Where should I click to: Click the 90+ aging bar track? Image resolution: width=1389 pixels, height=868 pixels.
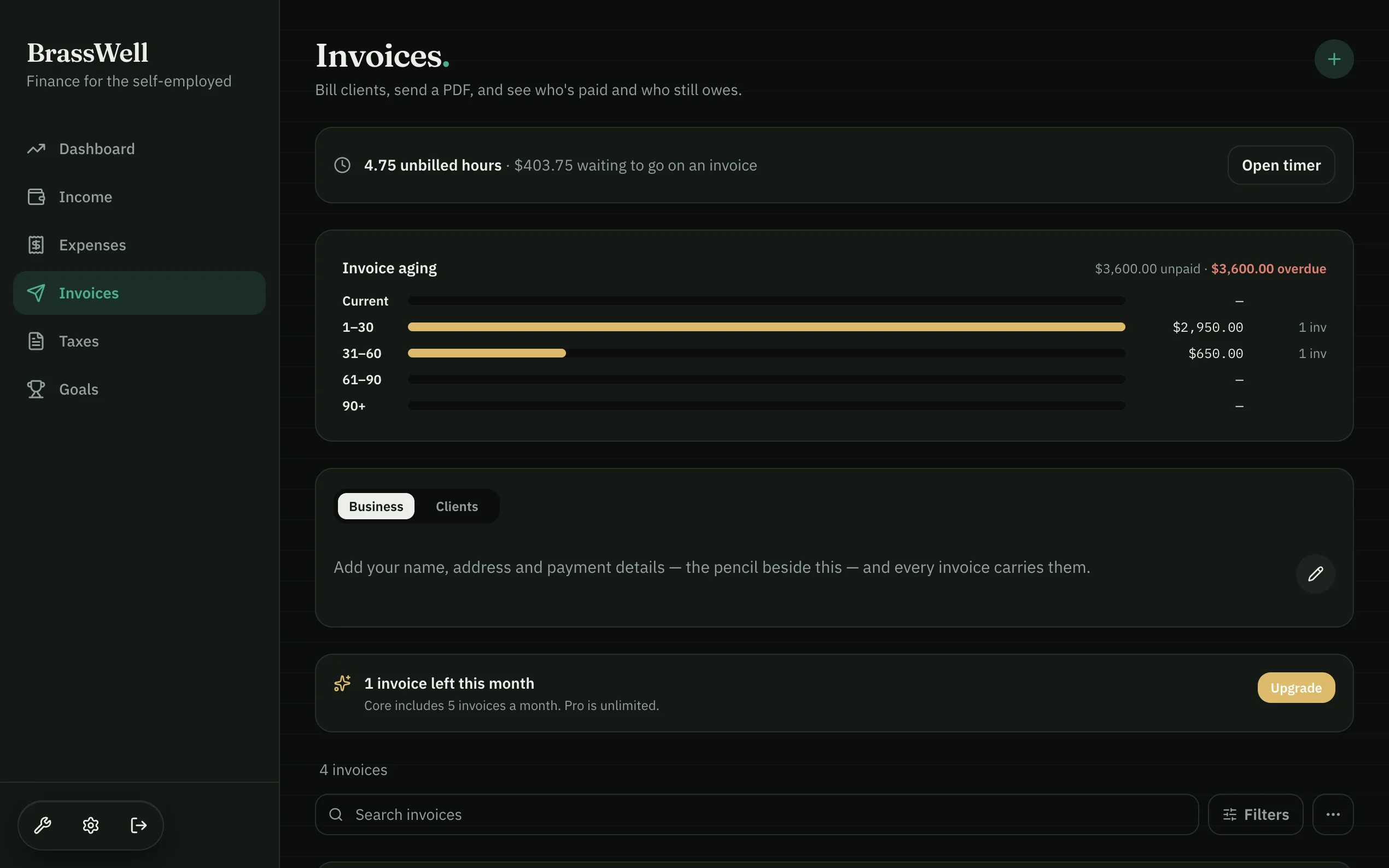point(766,406)
